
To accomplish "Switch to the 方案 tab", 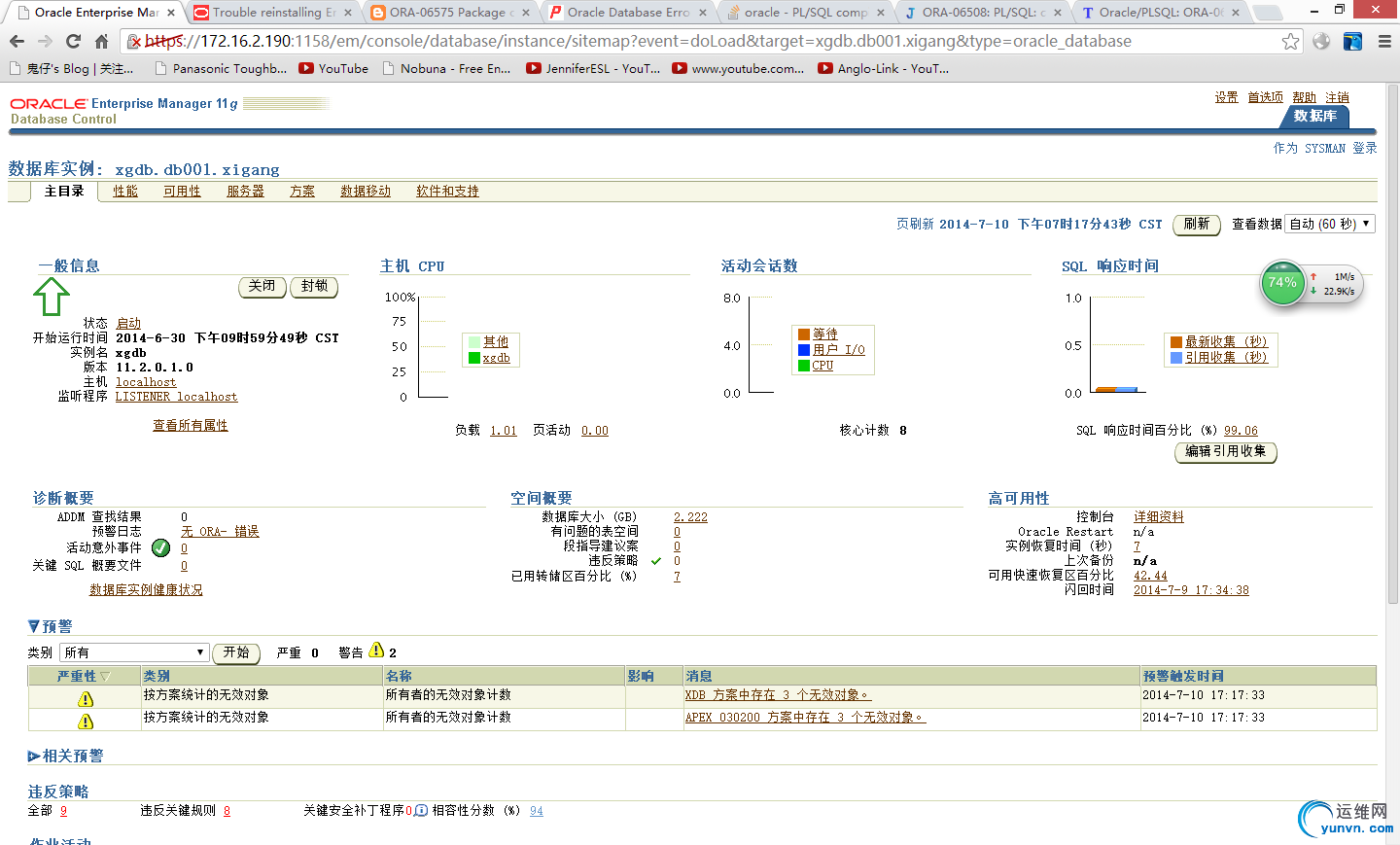I will (x=302, y=191).
